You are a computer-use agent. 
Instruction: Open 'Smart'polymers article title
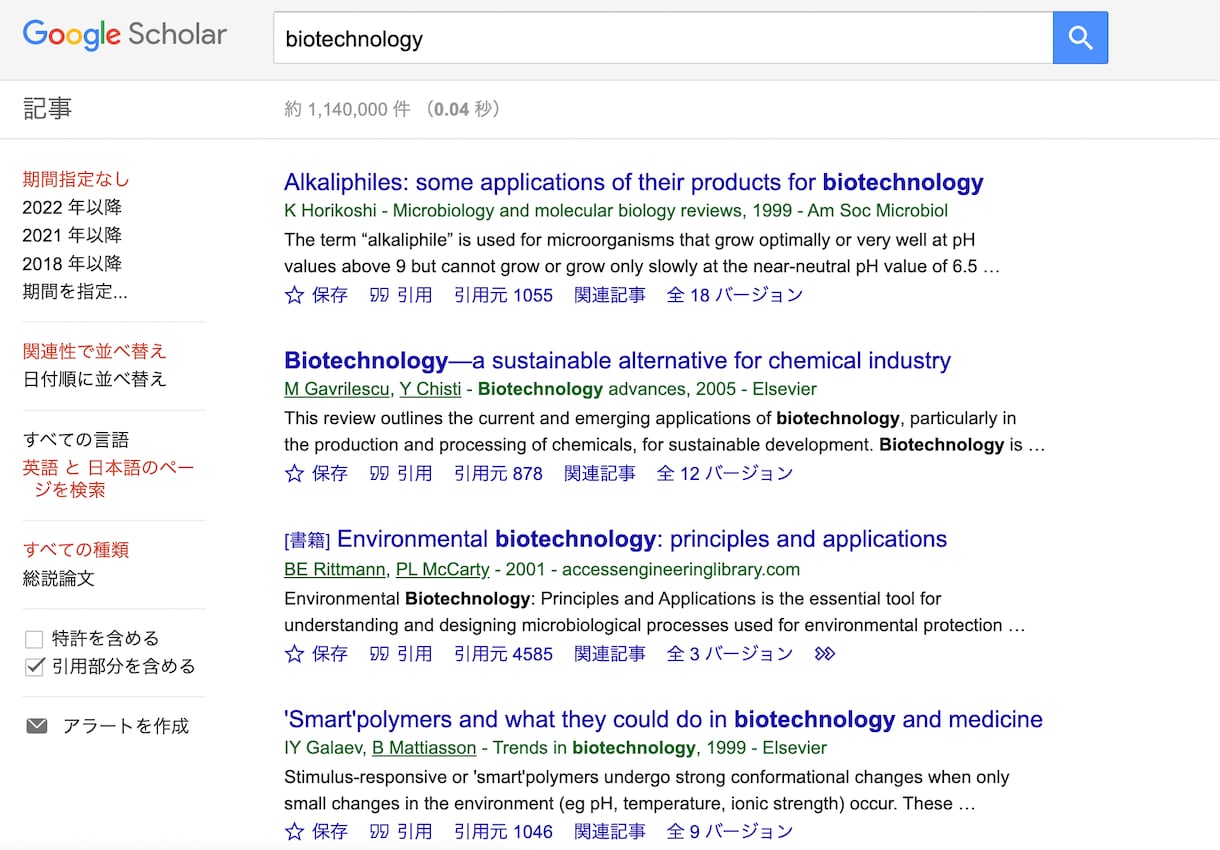663,719
